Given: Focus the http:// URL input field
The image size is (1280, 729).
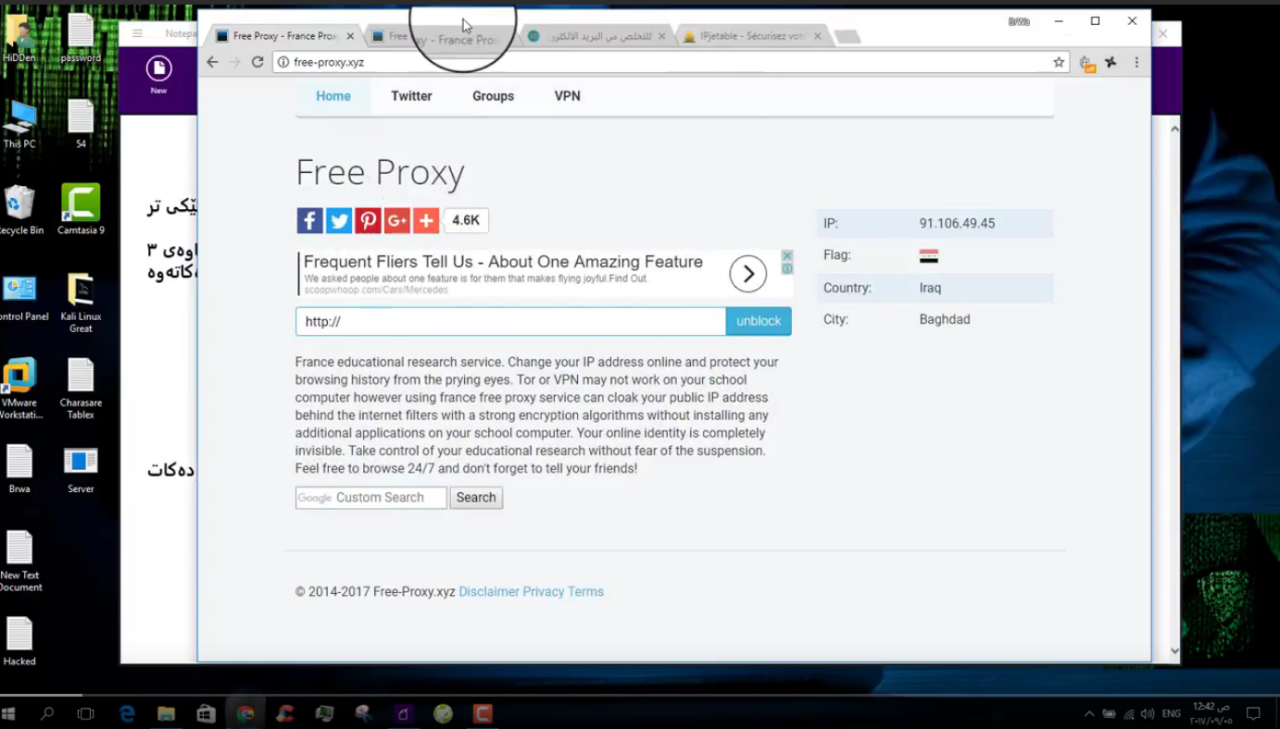Looking at the screenshot, I should [511, 321].
